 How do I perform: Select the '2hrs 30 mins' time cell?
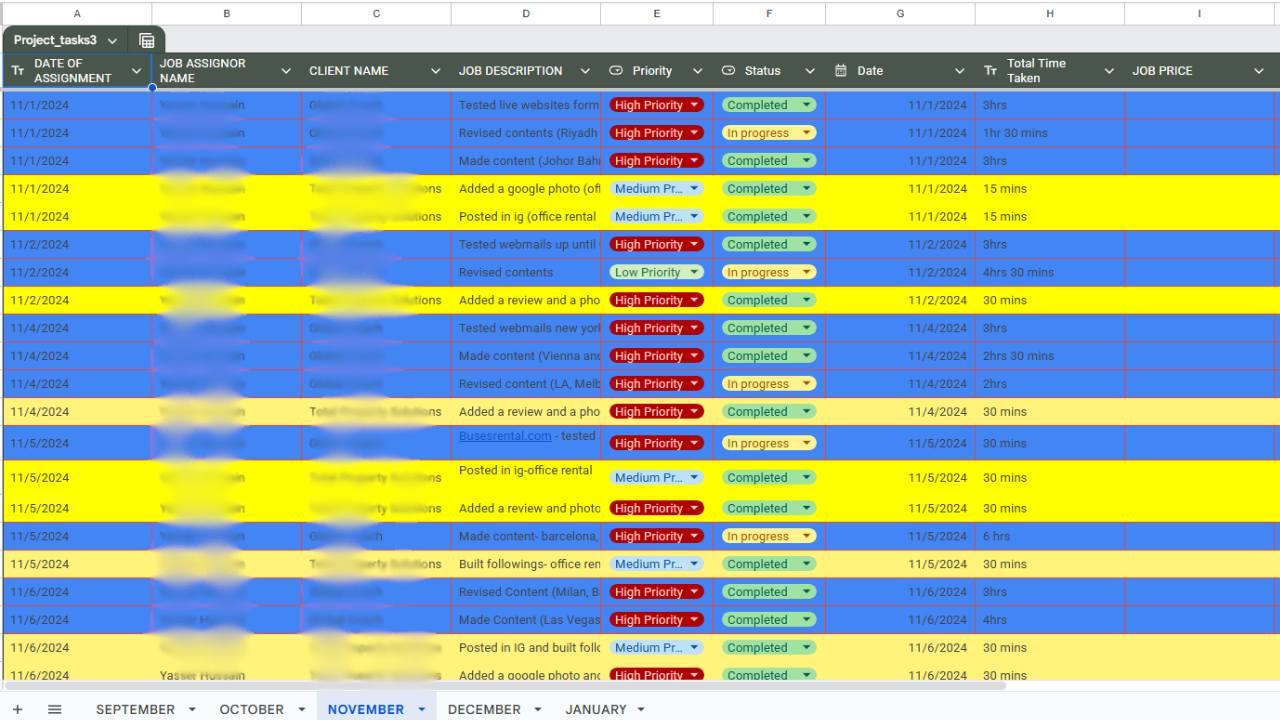pos(1050,356)
